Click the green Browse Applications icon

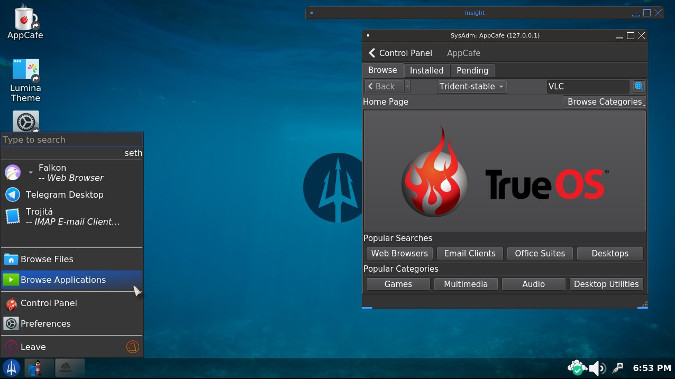(x=11, y=280)
